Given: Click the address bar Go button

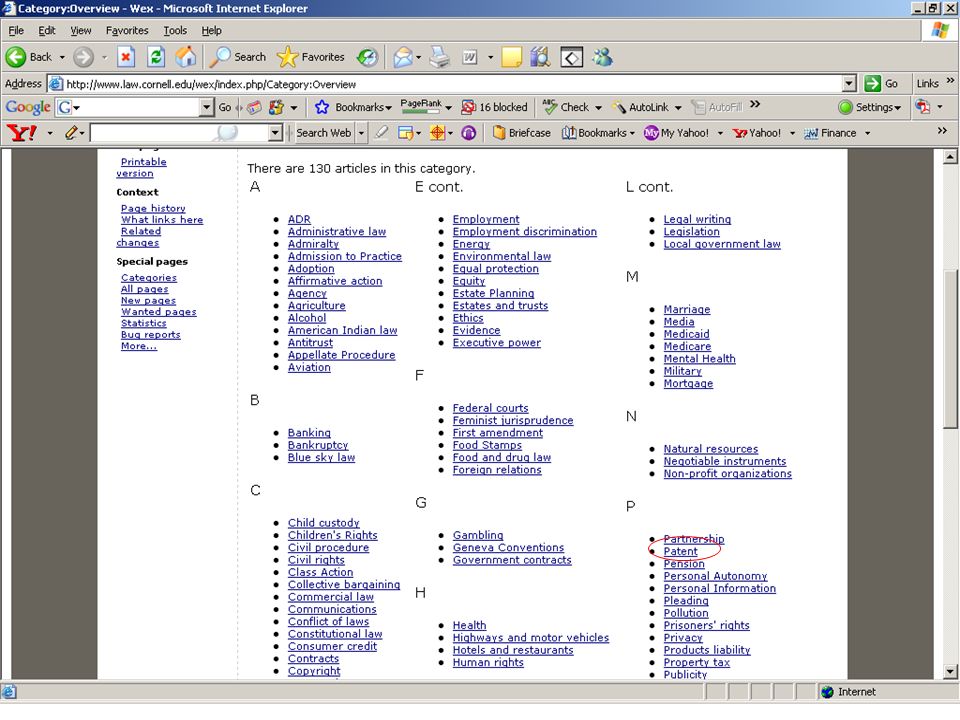Looking at the screenshot, I should [882, 83].
